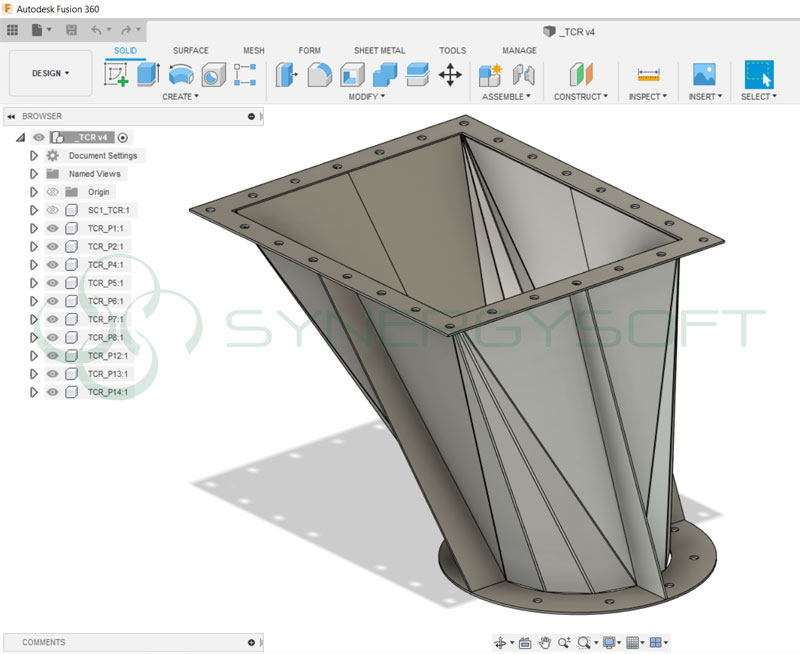Viewport: 800px width, 654px height.
Task: Select the Extrude tool
Action: coord(147,75)
